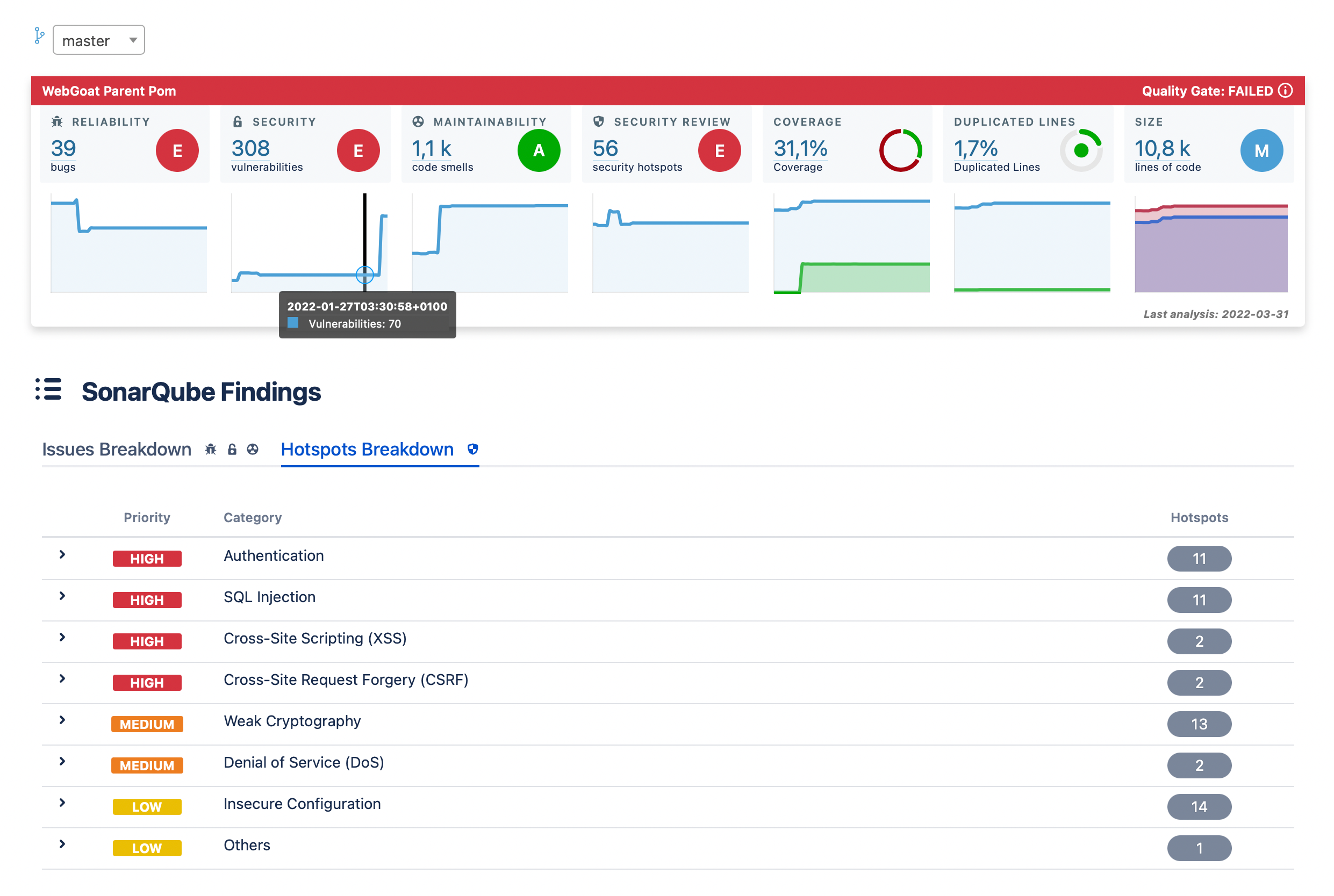
Task: Click the Maintainability code smells chart
Action: [490, 243]
